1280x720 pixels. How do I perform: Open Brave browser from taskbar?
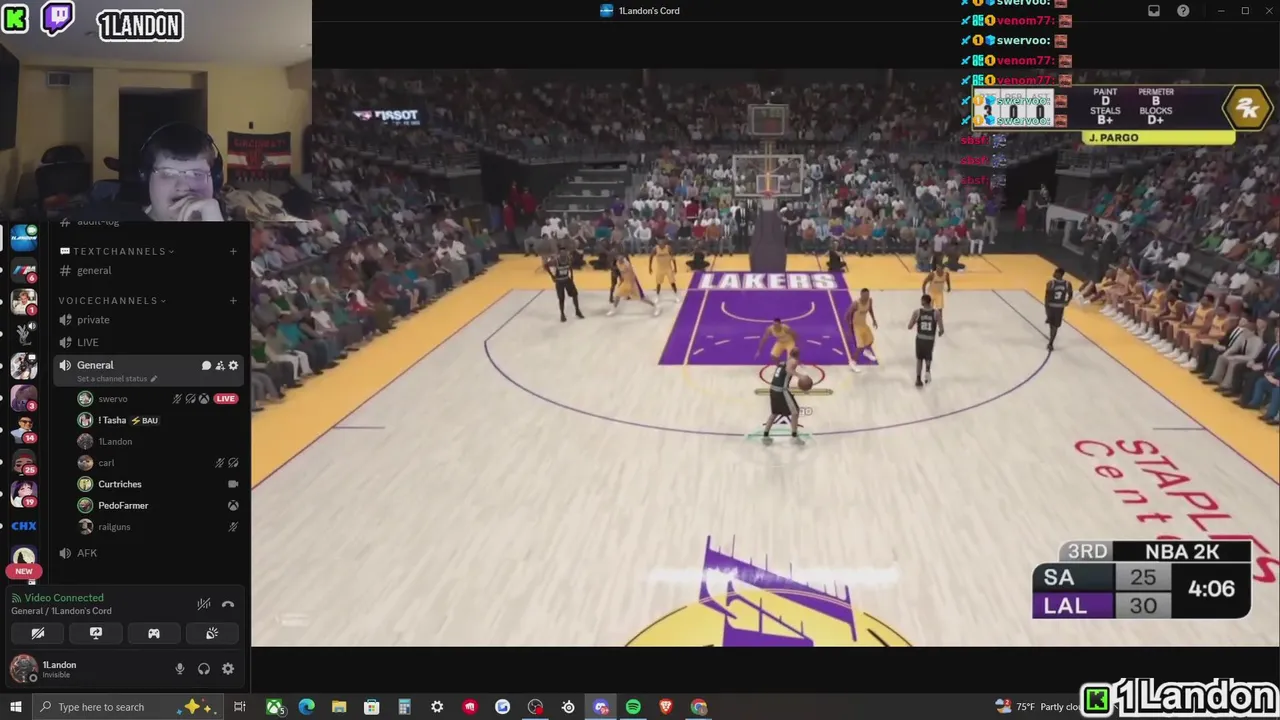(666, 707)
